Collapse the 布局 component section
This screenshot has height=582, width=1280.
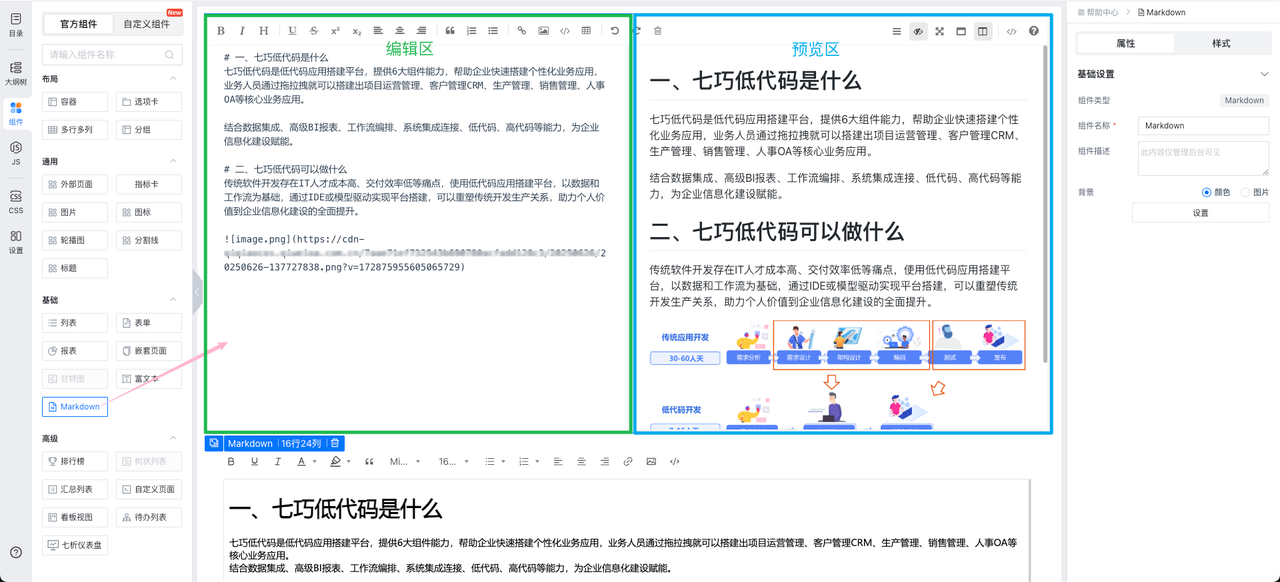coord(173,79)
